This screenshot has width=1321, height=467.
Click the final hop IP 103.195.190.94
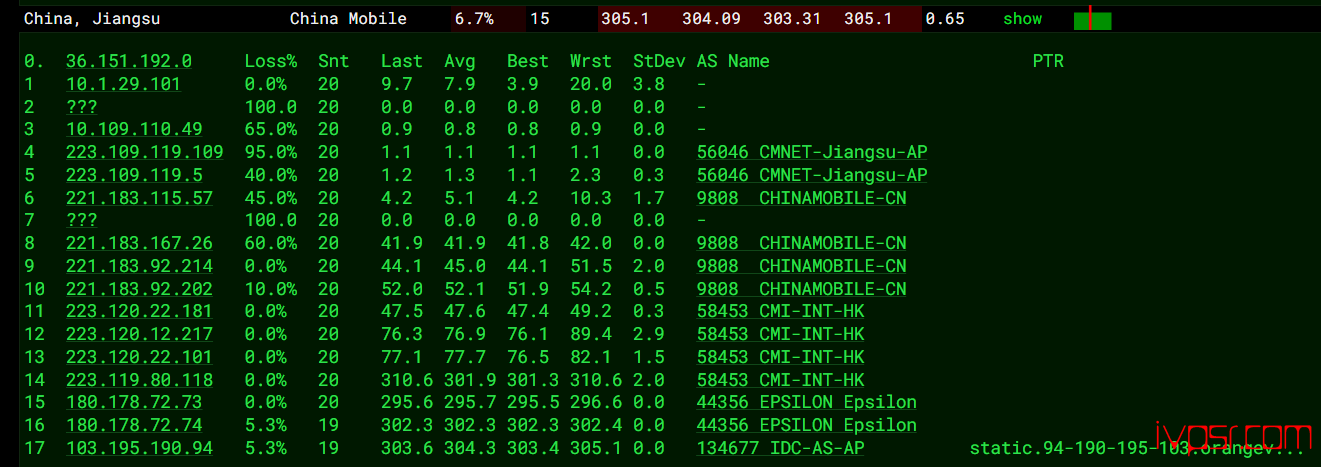(139, 448)
